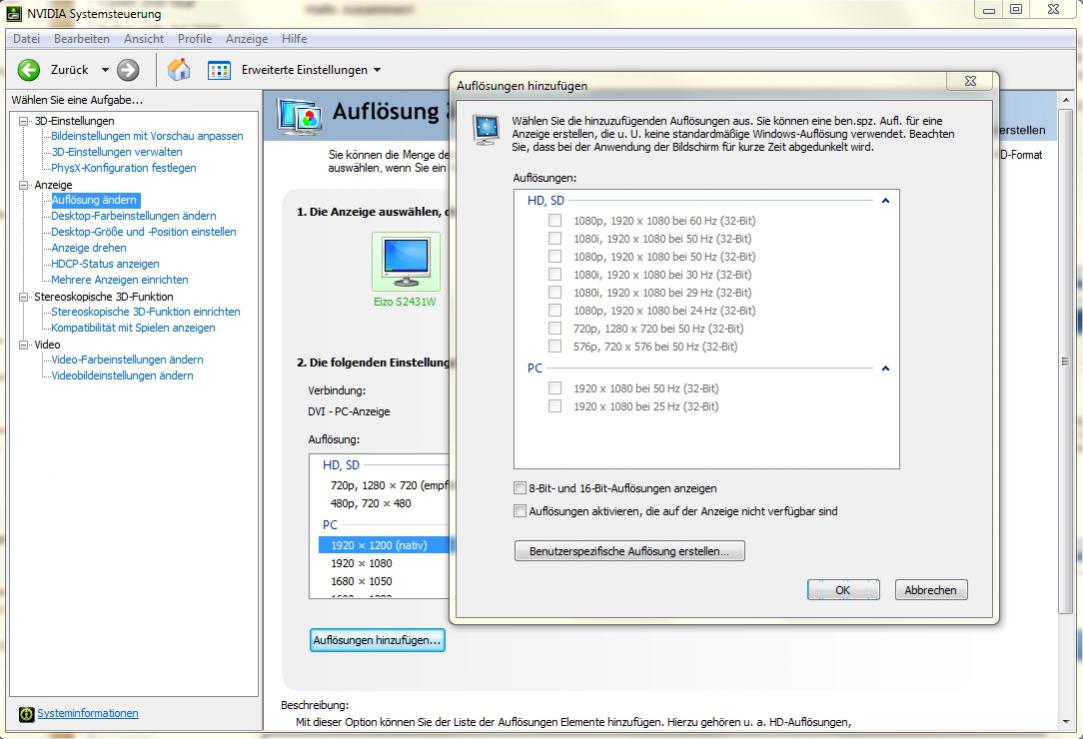Select 480p, 720 × 480 resolution

pyautogui.click(x=370, y=503)
